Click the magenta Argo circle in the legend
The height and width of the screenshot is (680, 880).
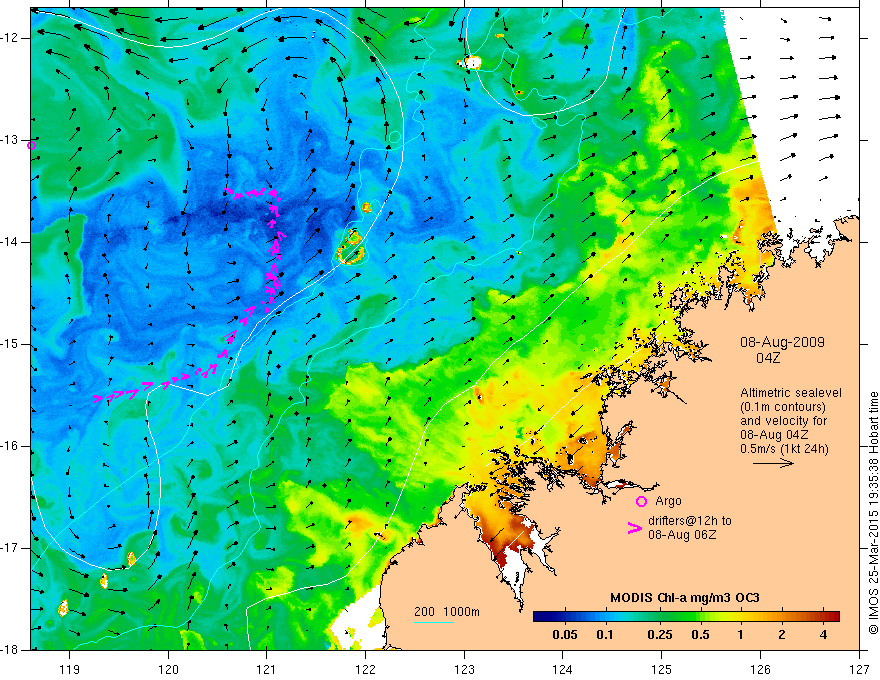click(x=641, y=502)
